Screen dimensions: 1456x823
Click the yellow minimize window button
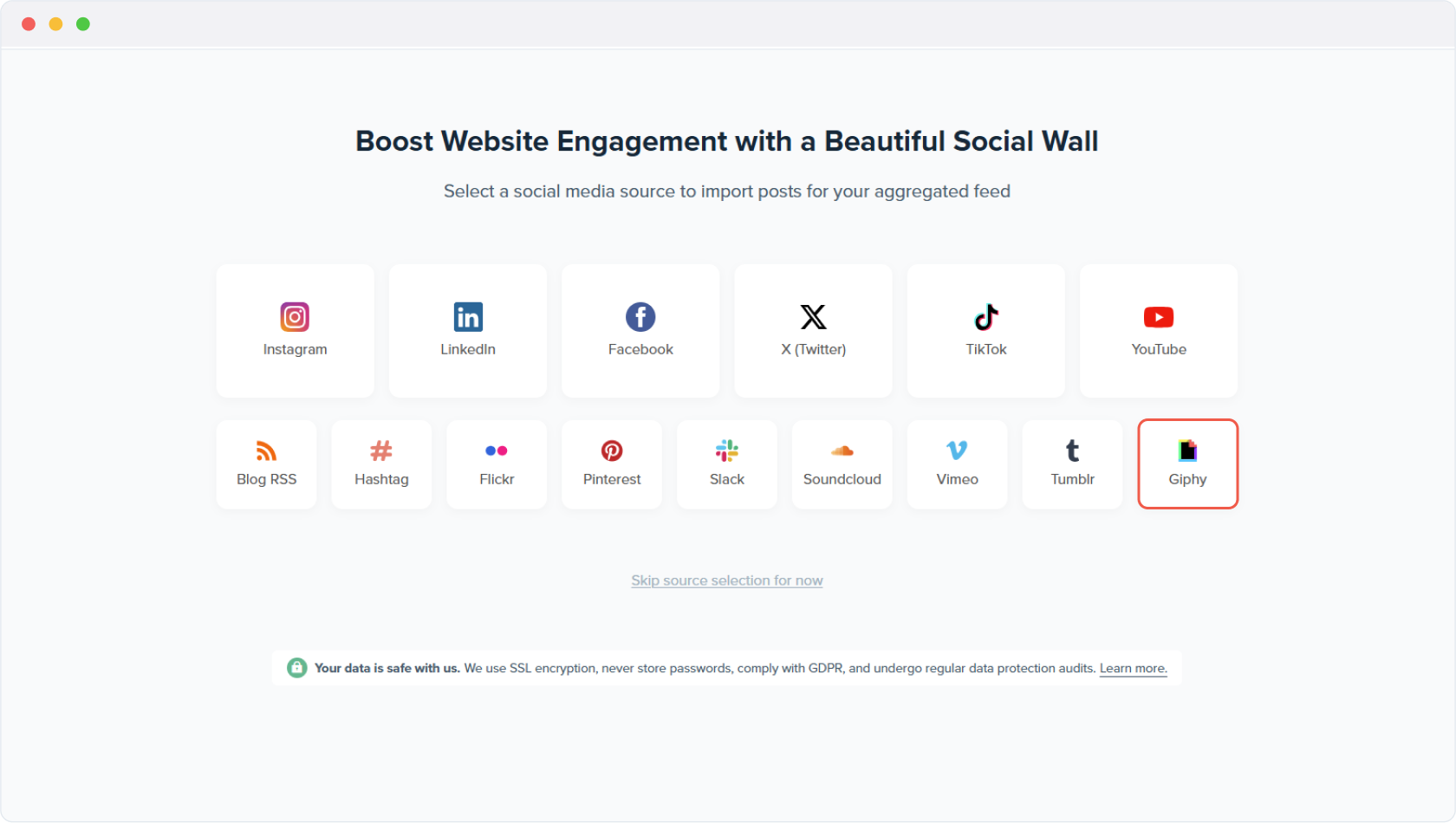tap(55, 24)
